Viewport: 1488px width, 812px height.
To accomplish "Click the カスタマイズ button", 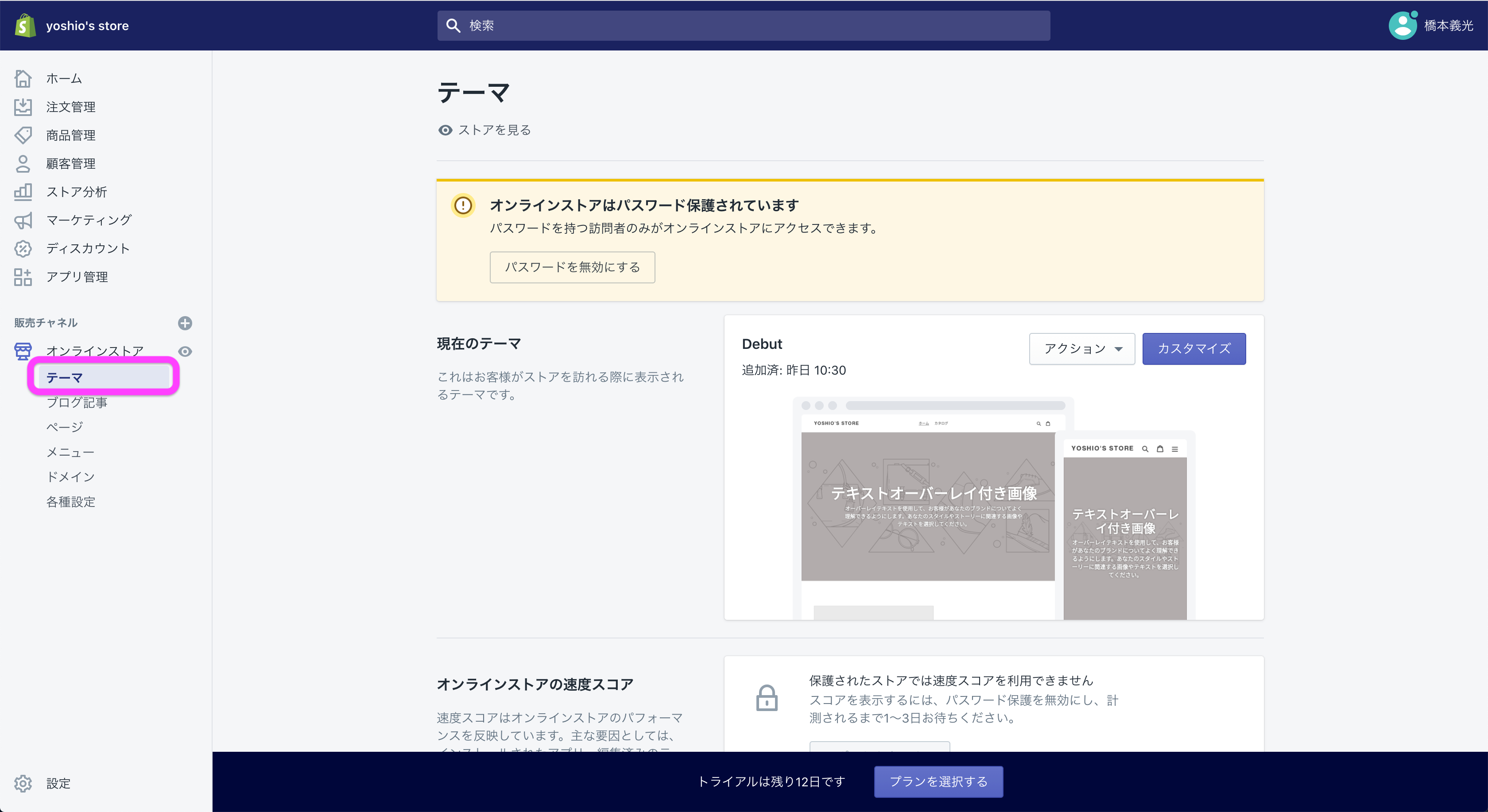I will pyautogui.click(x=1194, y=349).
